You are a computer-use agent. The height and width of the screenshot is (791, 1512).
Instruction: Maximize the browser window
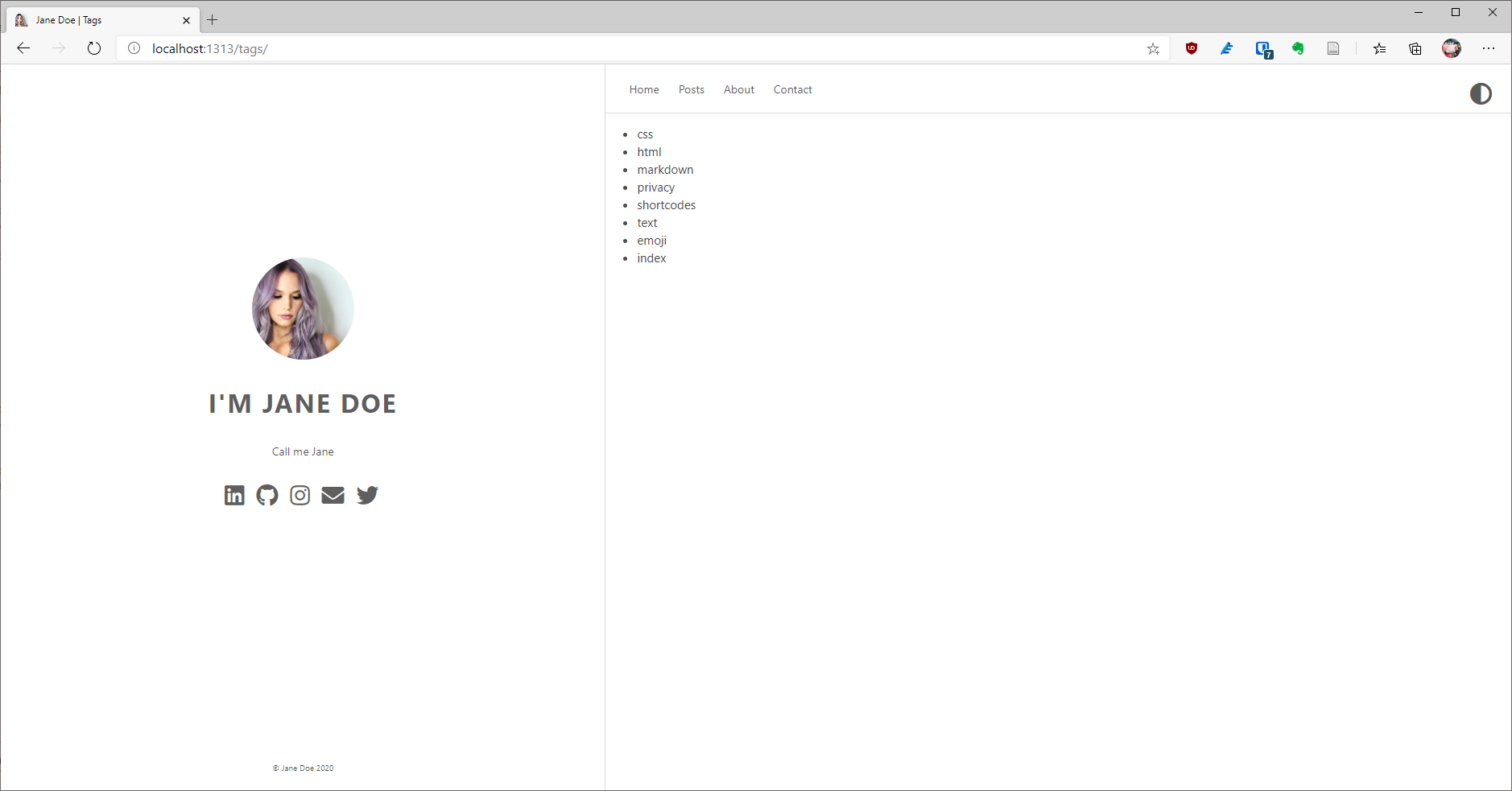pyautogui.click(x=1456, y=12)
